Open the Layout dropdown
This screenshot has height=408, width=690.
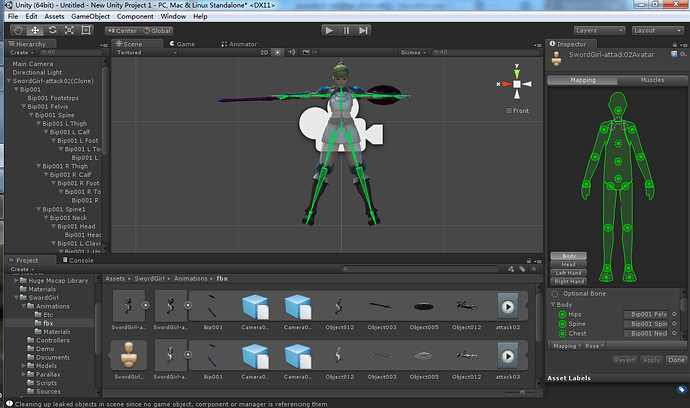655,30
